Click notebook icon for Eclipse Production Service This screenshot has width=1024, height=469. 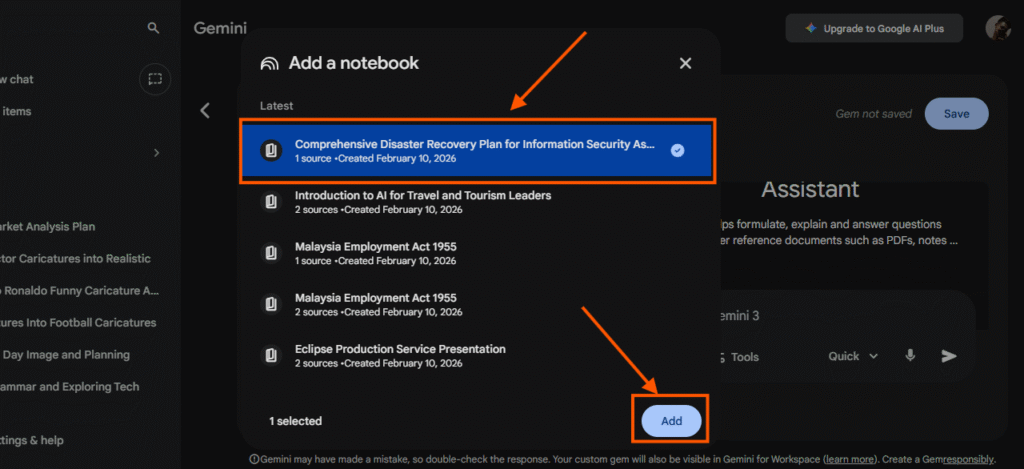point(270,355)
